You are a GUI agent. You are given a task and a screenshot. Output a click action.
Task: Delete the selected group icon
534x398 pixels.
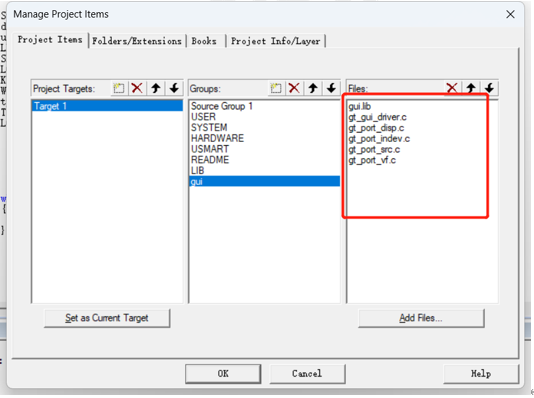tap(294, 89)
